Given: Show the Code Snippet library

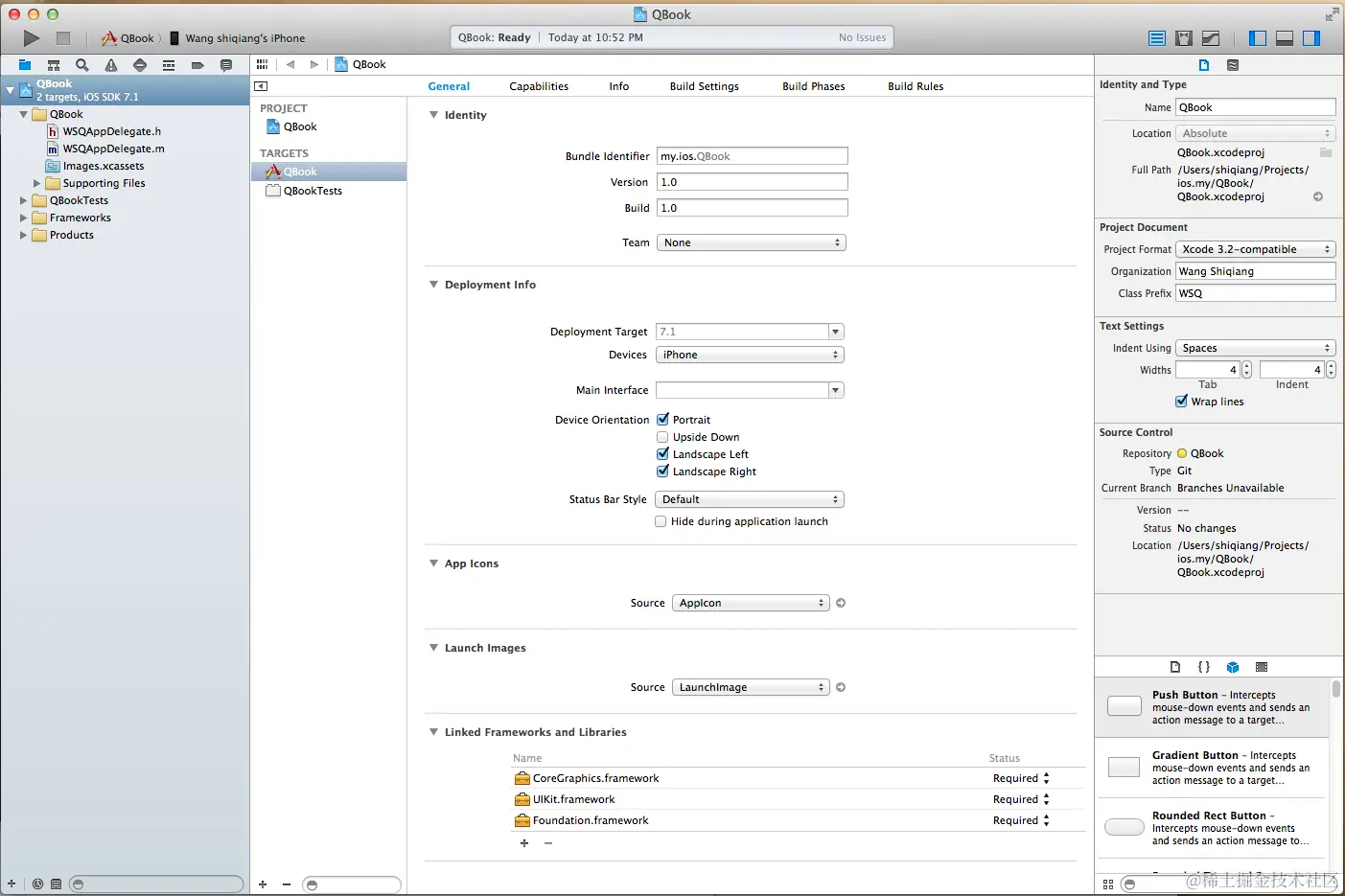Looking at the screenshot, I should pos(1204,667).
